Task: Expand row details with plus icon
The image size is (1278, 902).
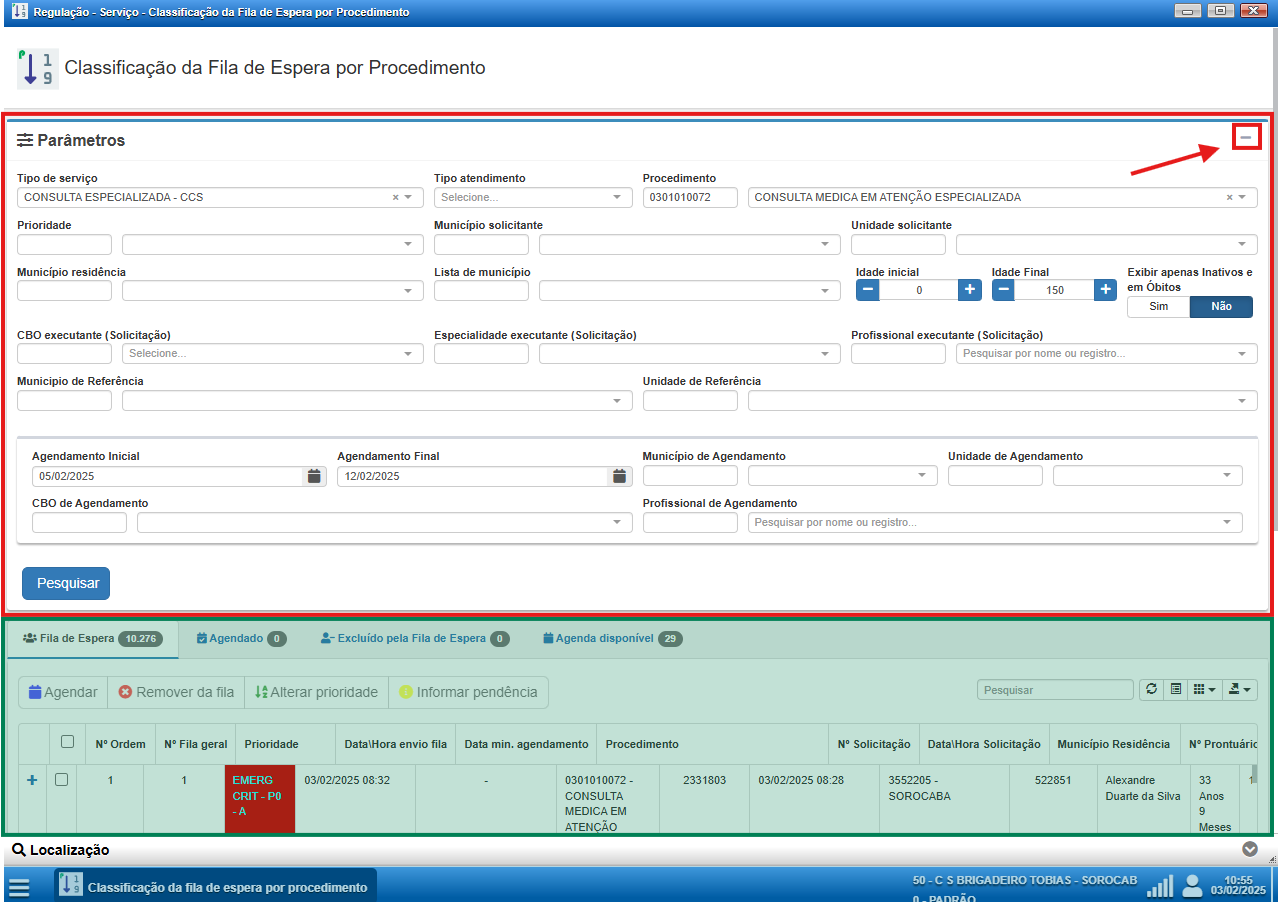Action: coord(32,780)
